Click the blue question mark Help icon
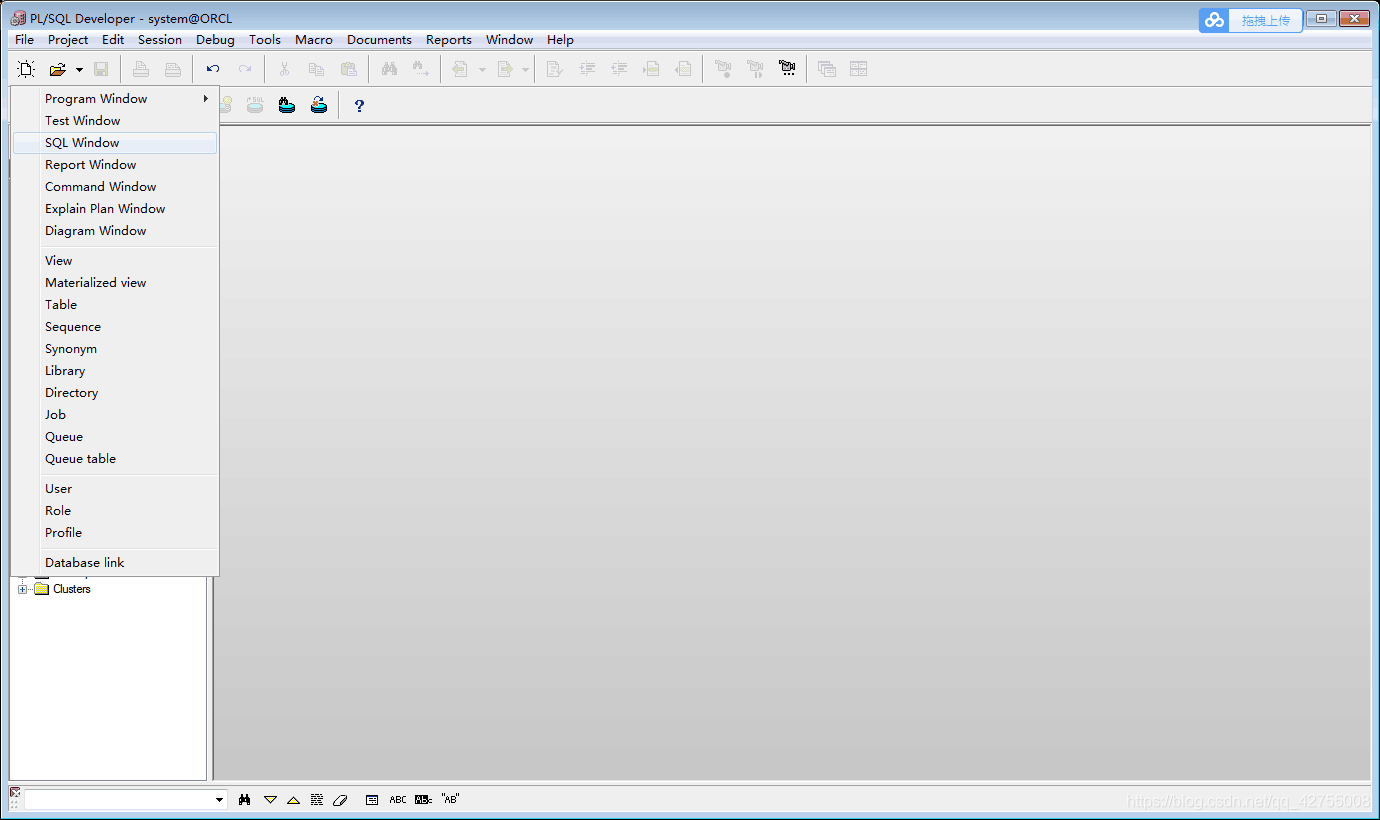The image size is (1380, 820). tap(360, 105)
